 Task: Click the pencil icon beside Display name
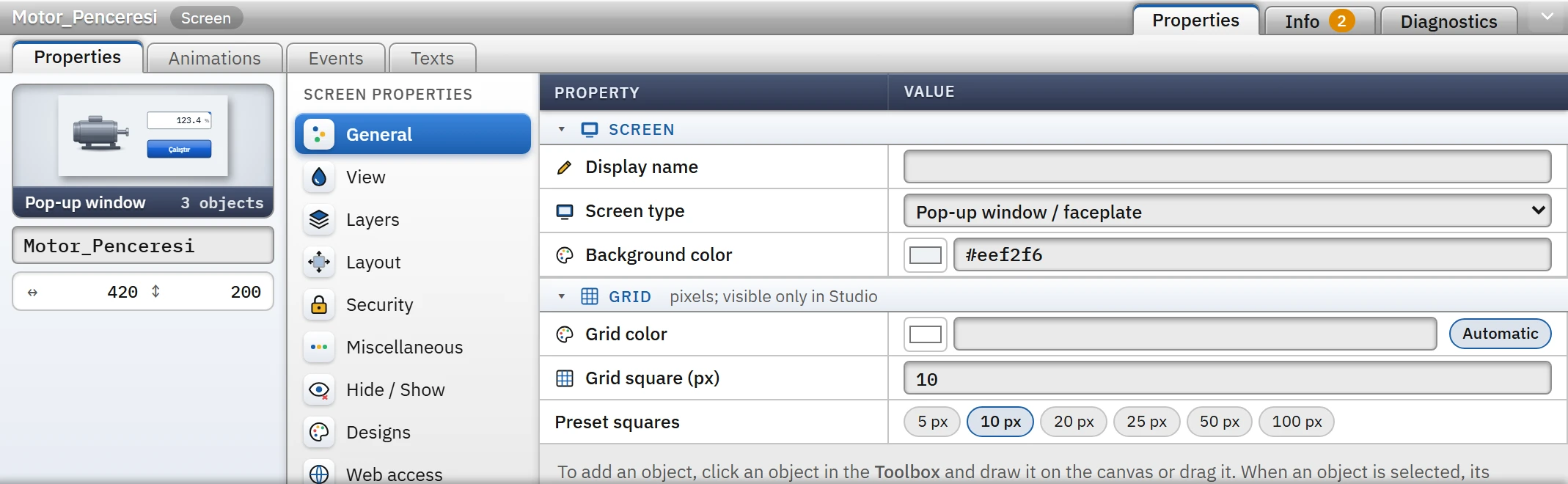[564, 167]
